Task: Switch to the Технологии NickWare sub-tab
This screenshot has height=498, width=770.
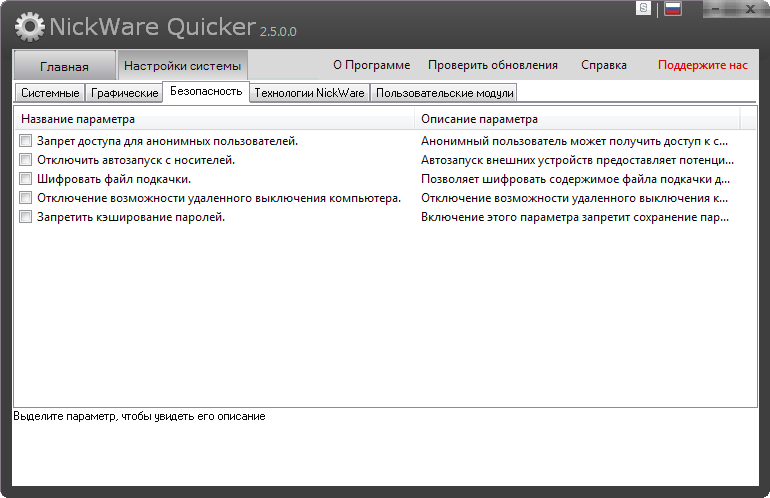Action: click(309, 93)
